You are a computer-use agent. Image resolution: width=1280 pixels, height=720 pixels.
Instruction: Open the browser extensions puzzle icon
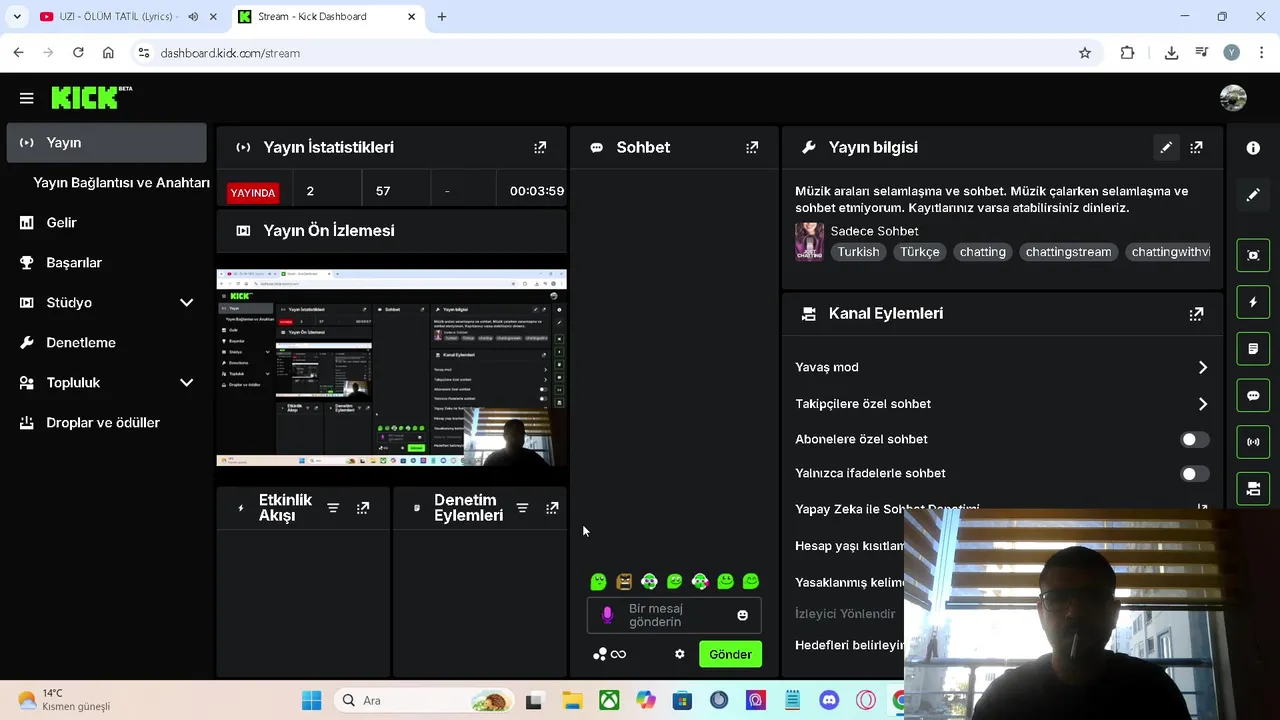click(1127, 53)
